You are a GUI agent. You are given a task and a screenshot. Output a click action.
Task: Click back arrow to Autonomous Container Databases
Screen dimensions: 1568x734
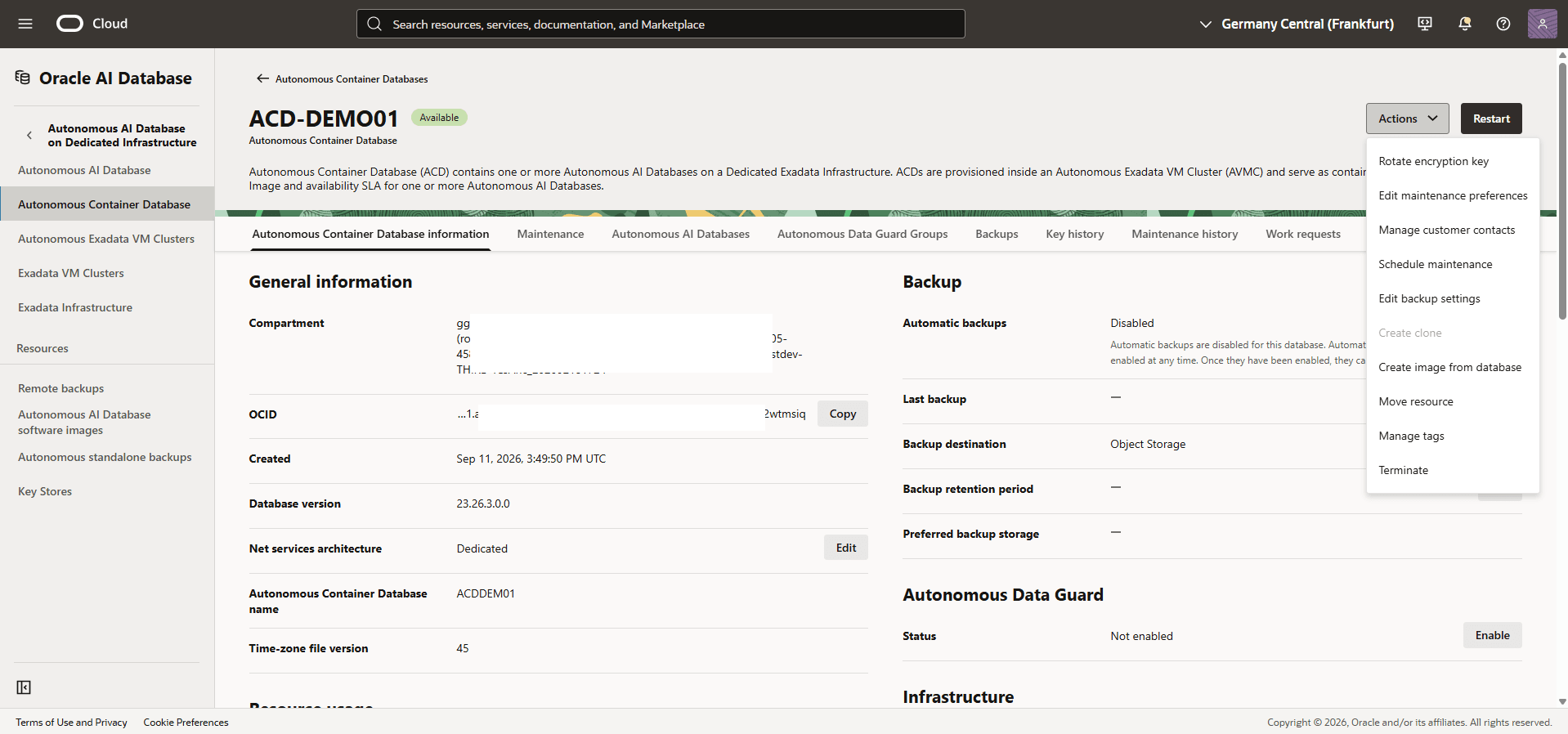pos(262,78)
